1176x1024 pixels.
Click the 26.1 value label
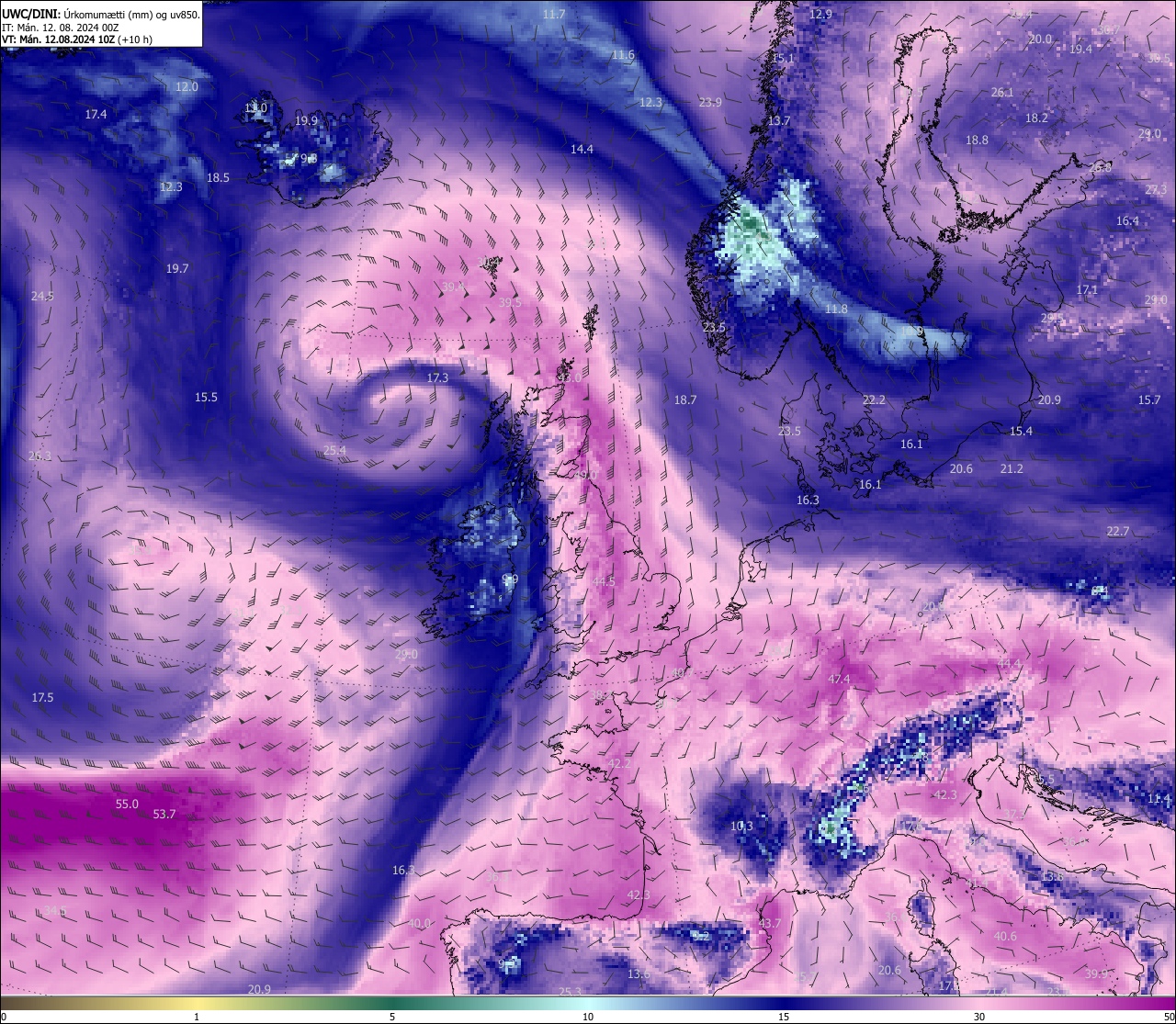click(x=1002, y=92)
